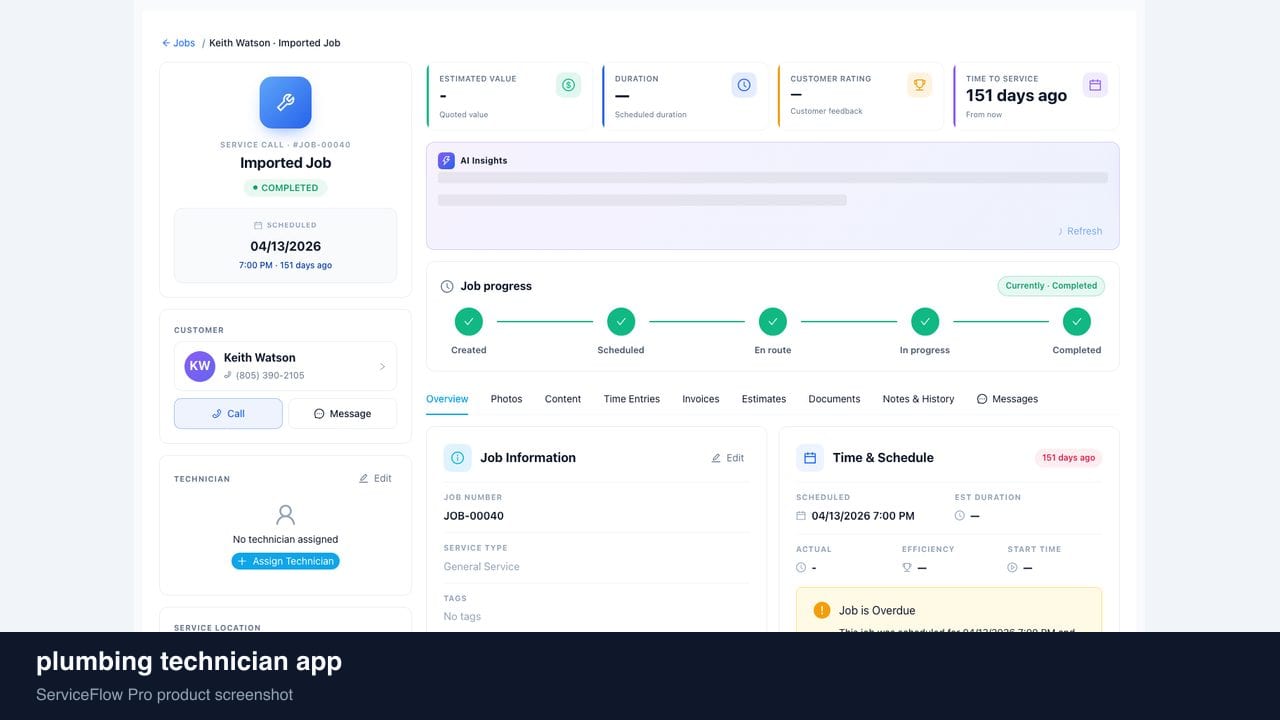Viewport: 1280px width, 720px height.
Task: Click the blue wrench job icon
Action: [285, 103]
